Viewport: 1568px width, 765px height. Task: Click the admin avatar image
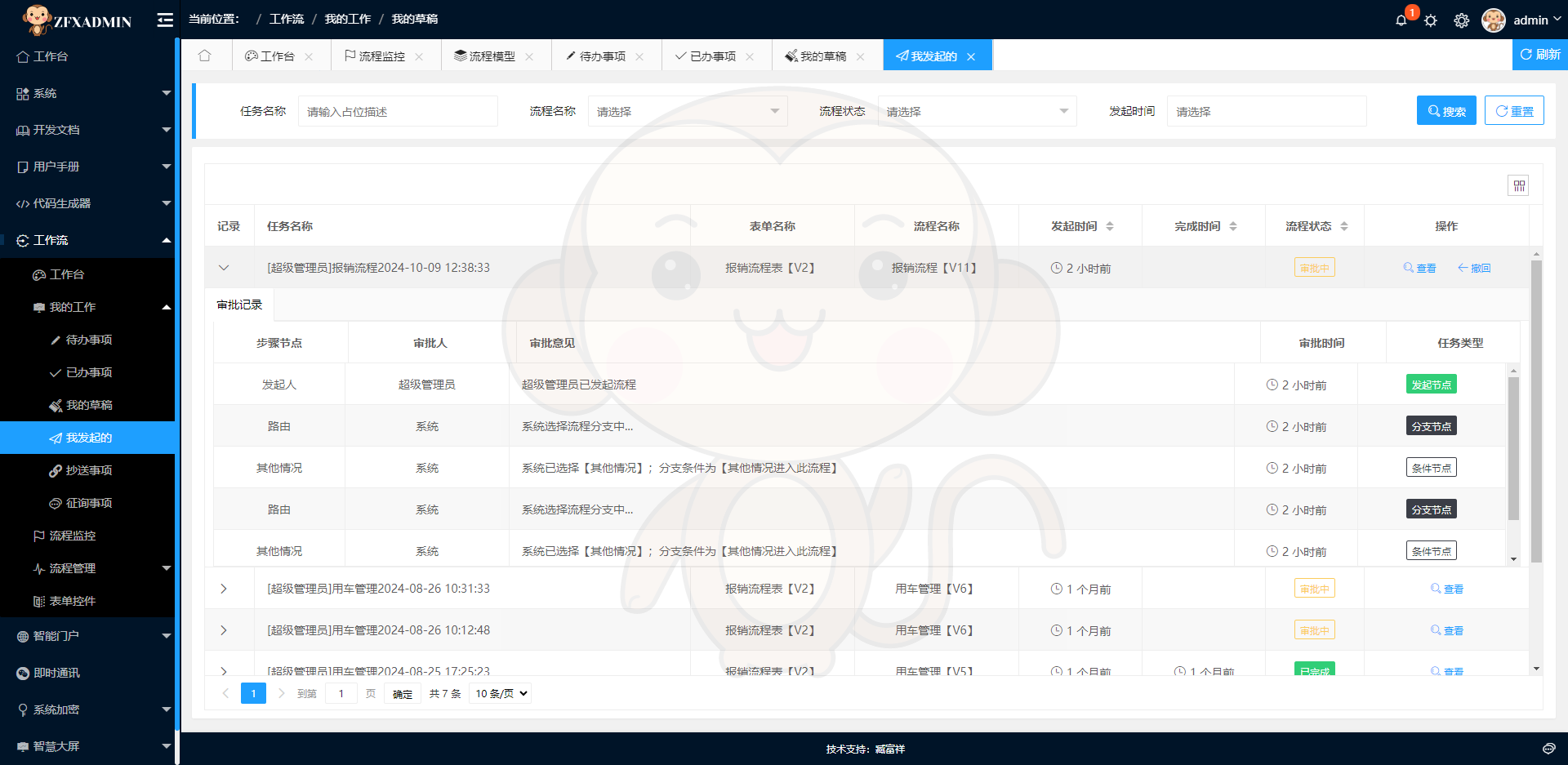[1494, 20]
